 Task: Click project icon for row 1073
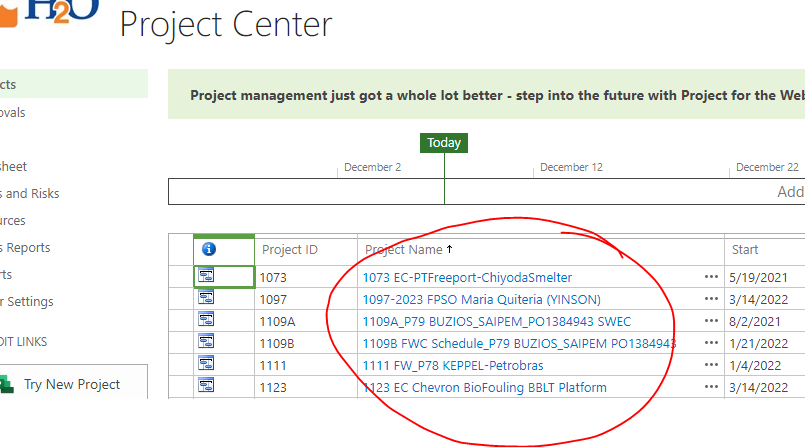[x=209, y=277]
